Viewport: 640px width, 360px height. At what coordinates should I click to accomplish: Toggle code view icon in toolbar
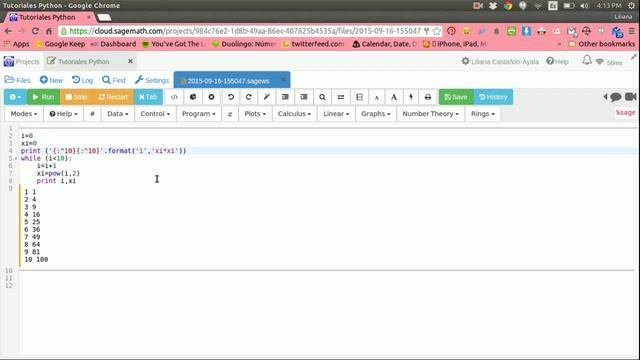click(174, 97)
